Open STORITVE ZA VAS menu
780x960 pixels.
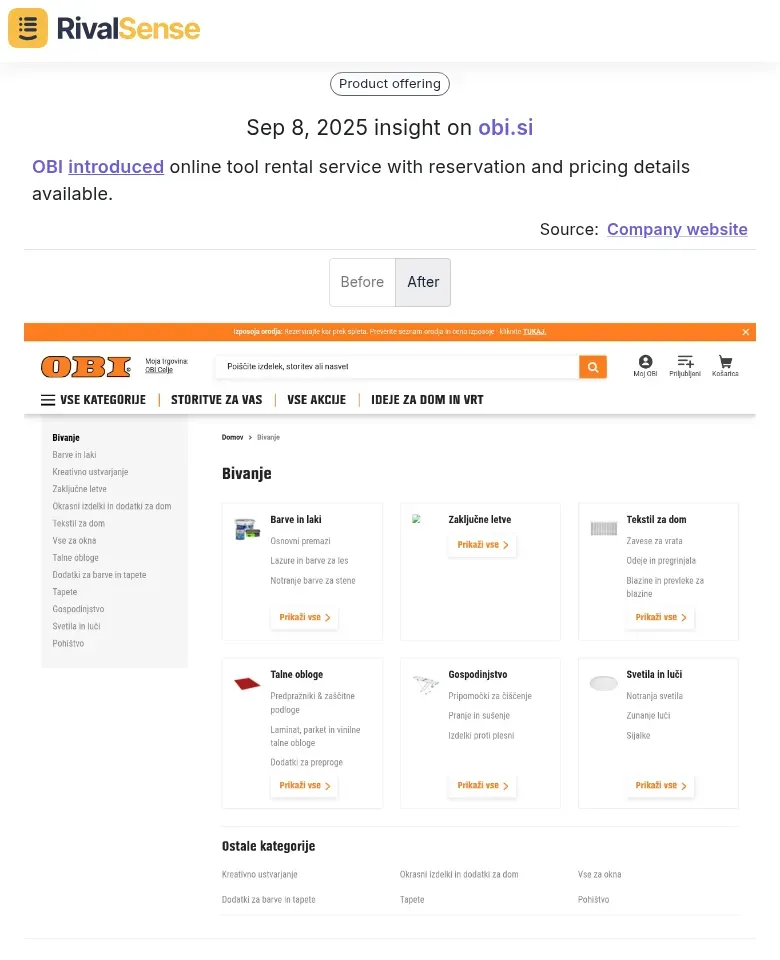[x=217, y=400]
